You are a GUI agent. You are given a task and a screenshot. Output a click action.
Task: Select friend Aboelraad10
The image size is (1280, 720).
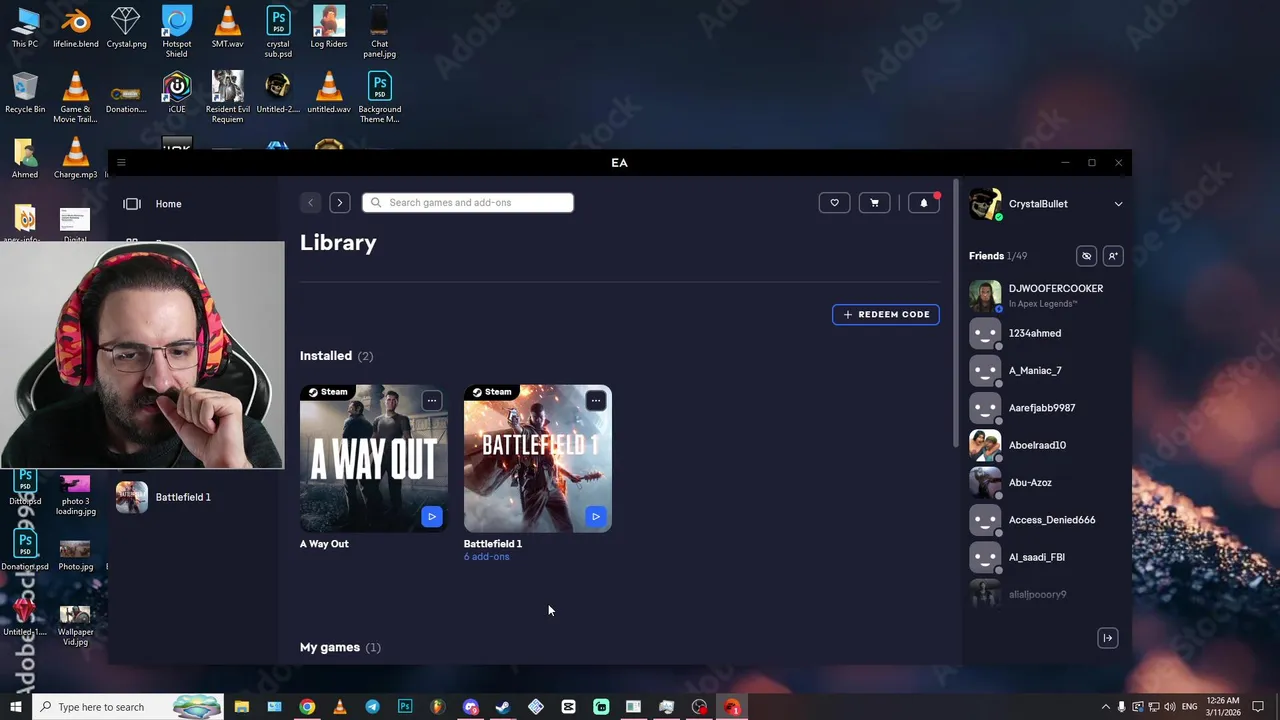1046,445
